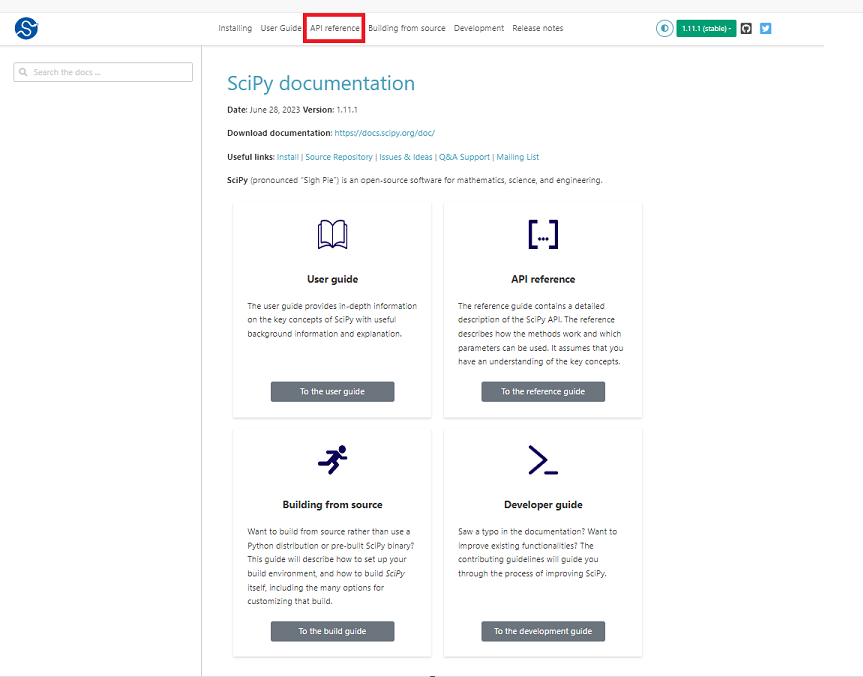Open the API reference nav item
The height and width of the screenshot is (677, 863).
click(335, 28)
